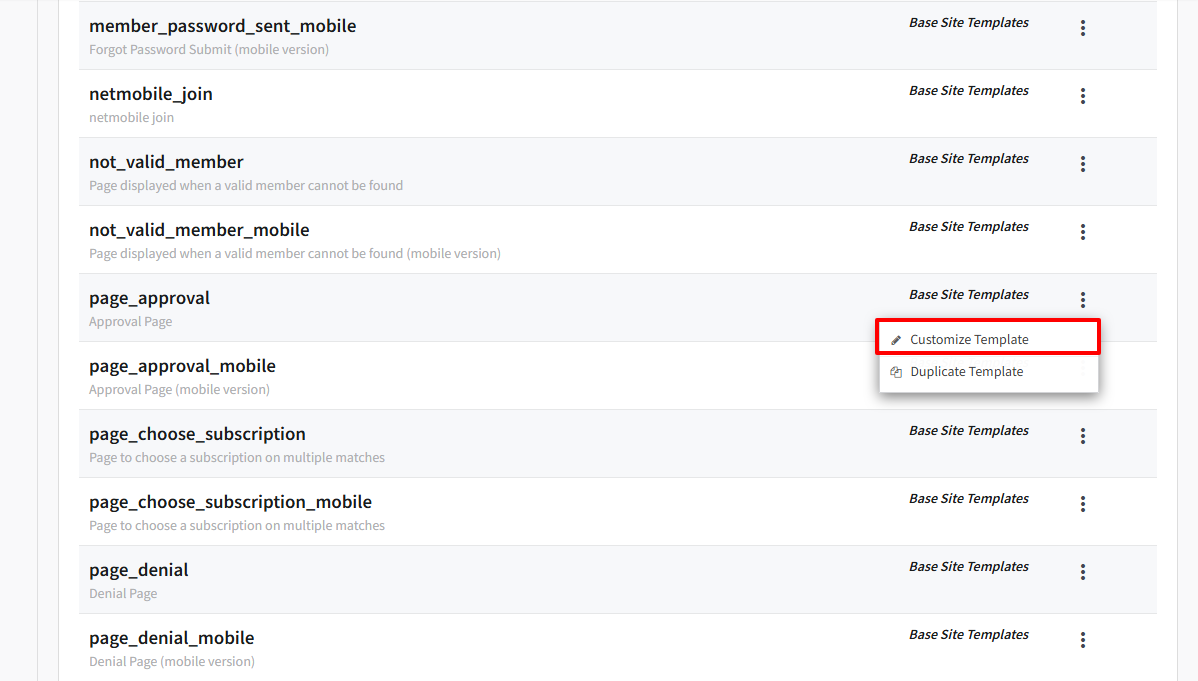Click the copy icon beside Duplicate Template
1198x681 pixels.
(896, 372)
